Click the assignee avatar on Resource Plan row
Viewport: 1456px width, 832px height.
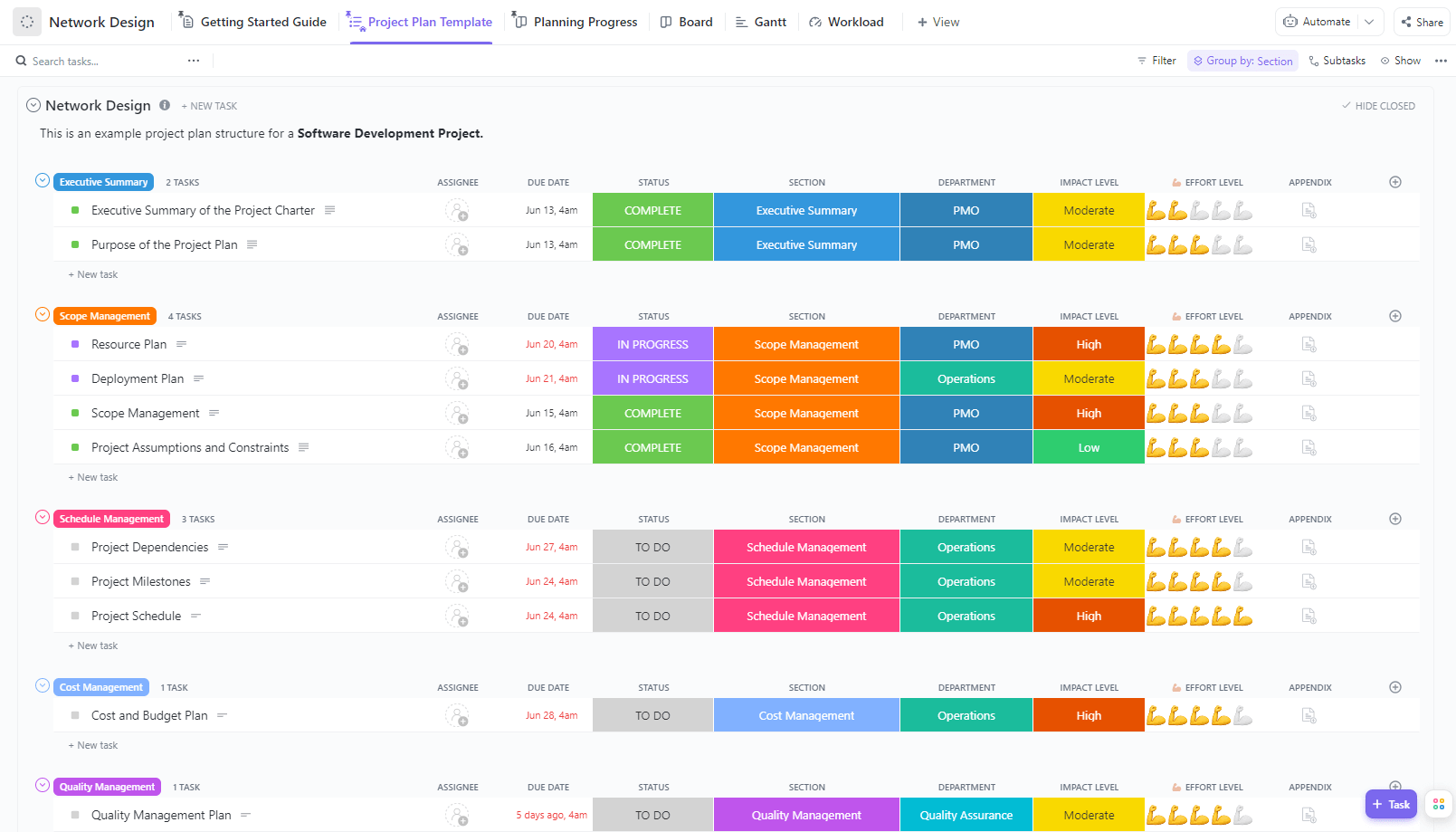point(458,344)
